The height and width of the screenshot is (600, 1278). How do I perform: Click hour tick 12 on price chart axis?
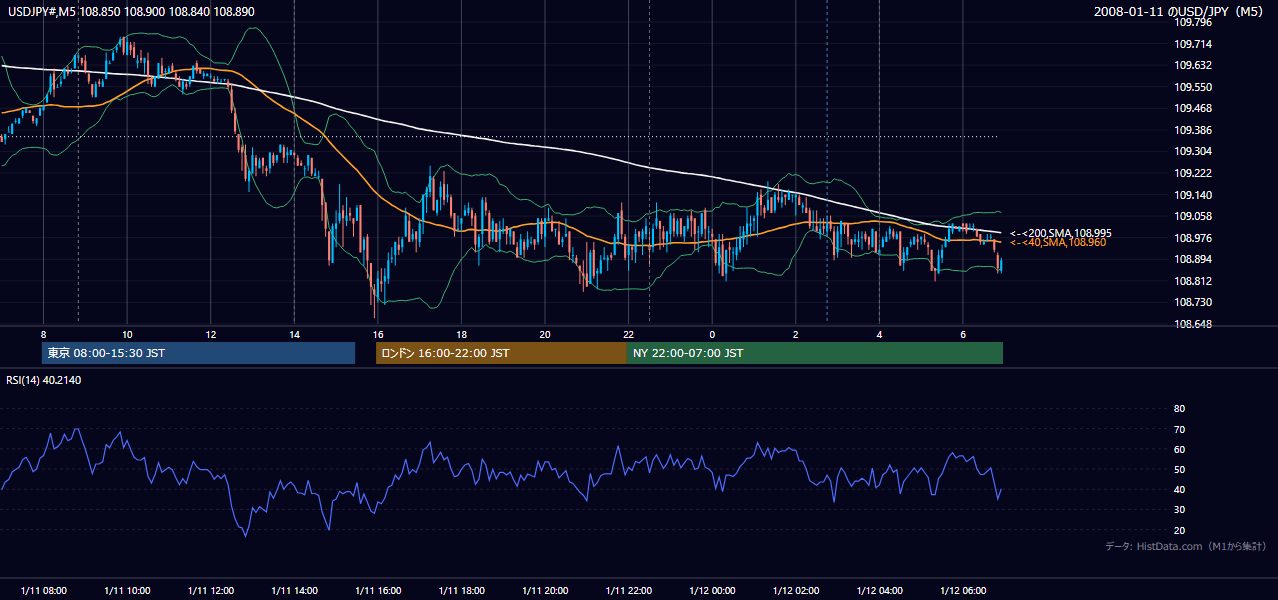[x=210, y=334]
